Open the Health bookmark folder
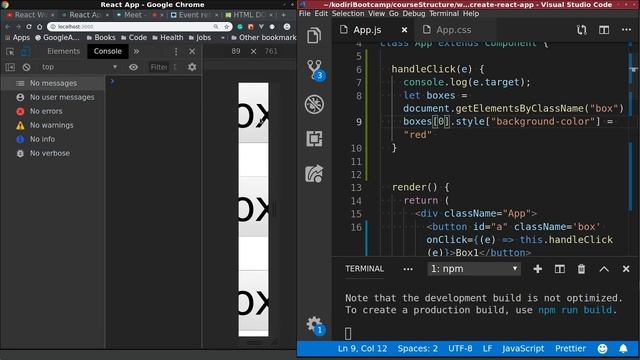This screenshot has width=640, height=360. (167, 38)
